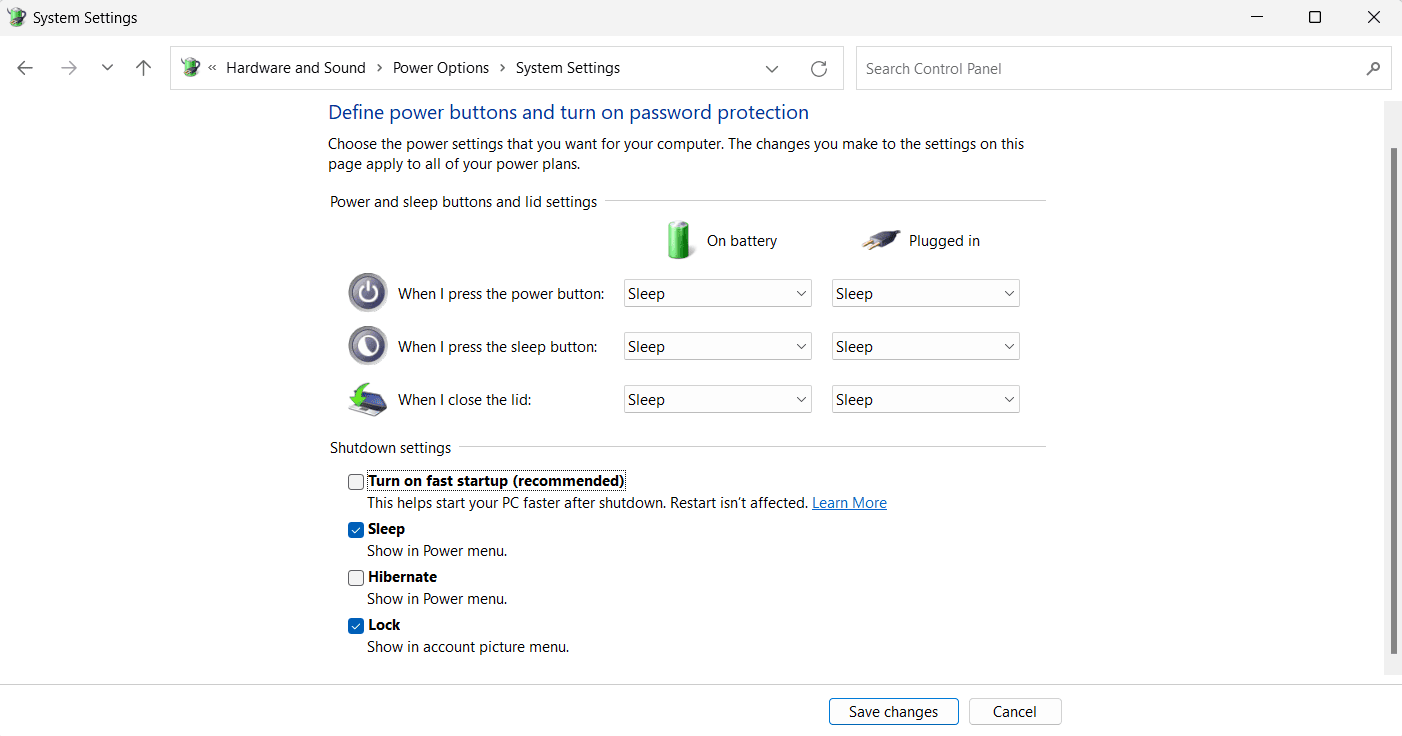Screen dimensions: 1402x736
Task: Uncheck the Lock checkbox
Action: pyautogui.click(x=356, y=626)
